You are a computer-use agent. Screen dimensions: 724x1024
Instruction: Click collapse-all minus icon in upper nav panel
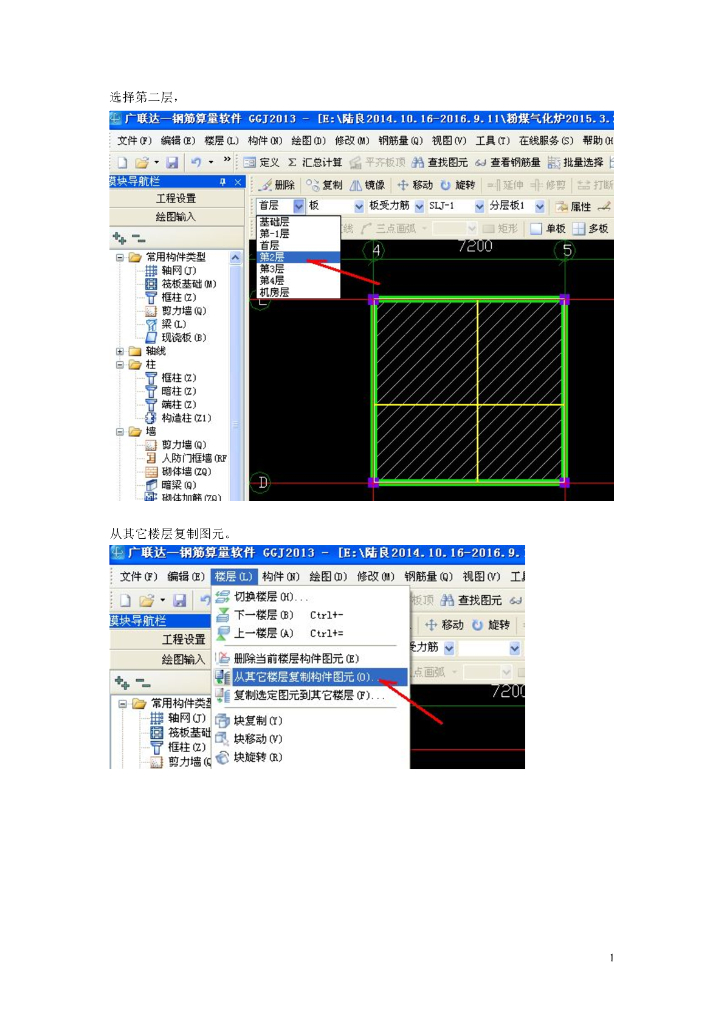coord(138,238)
